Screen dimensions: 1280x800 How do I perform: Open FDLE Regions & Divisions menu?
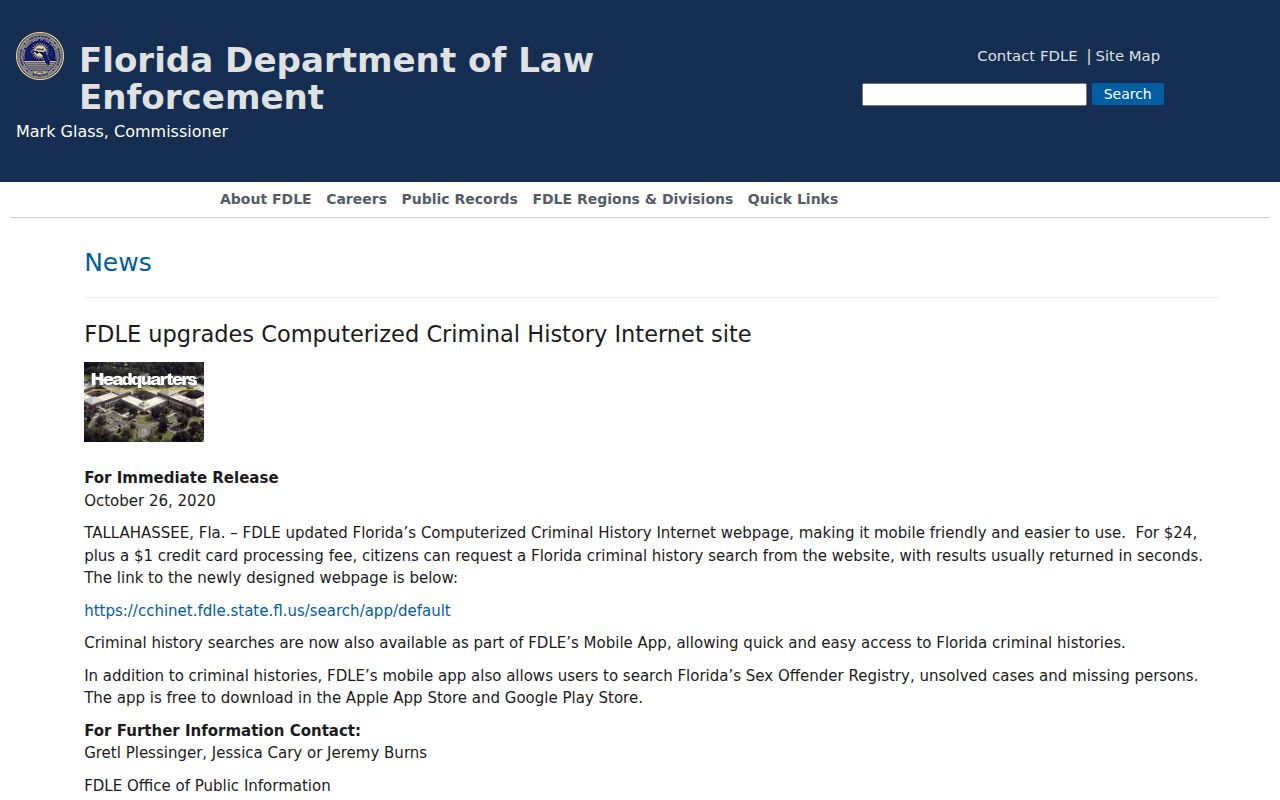pos(633,199)
